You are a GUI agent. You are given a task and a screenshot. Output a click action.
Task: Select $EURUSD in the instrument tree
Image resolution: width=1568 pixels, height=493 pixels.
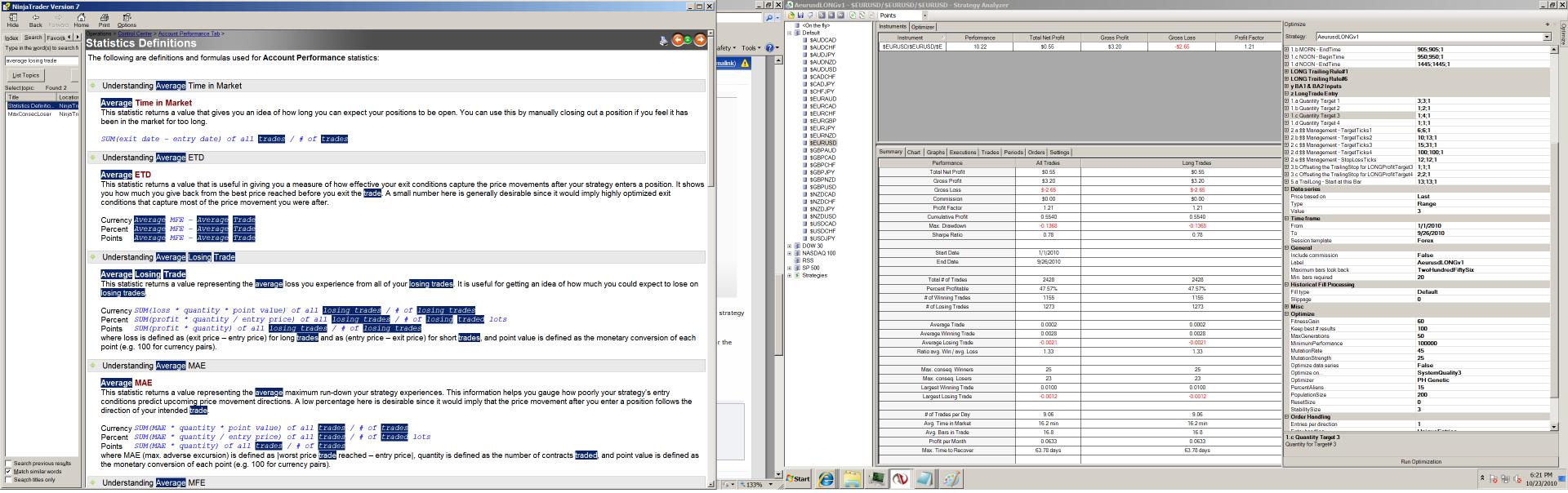click(823, 143)
